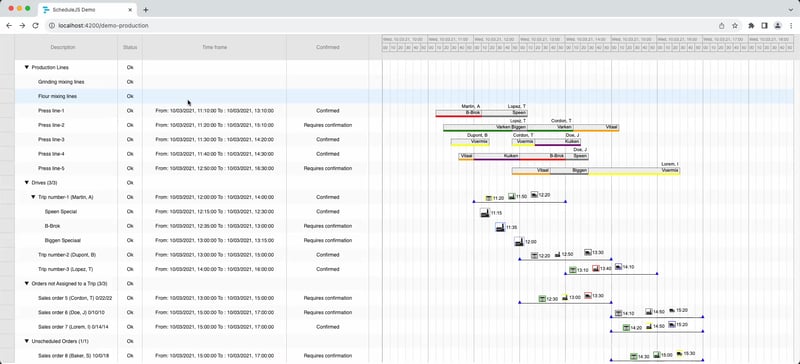The image size is (800, 364).
Task: Open the browser extensions puzzle icon
Action: 751,26
